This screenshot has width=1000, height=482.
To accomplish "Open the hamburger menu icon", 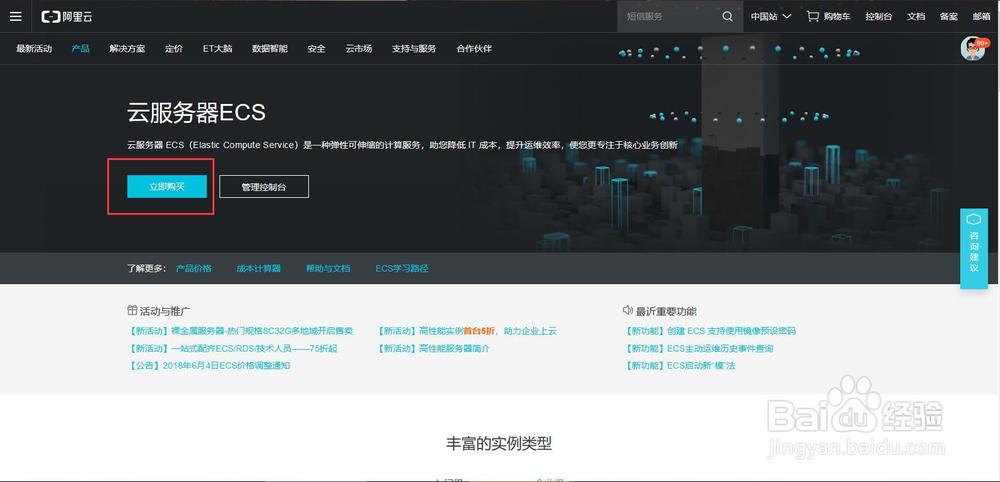I will tap(15, 17).
